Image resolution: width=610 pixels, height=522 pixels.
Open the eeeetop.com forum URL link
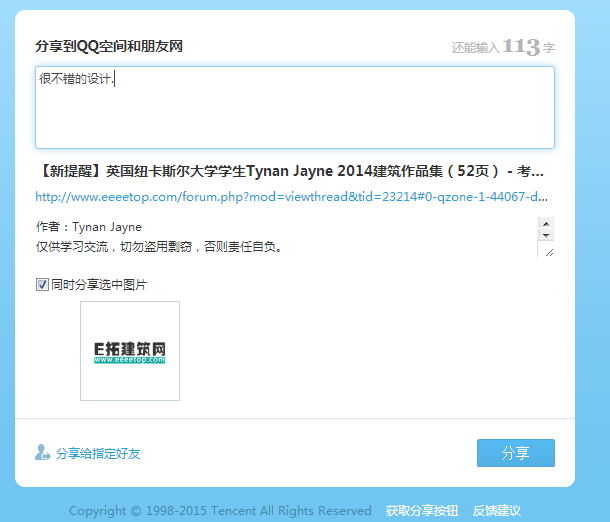(291, 197)
